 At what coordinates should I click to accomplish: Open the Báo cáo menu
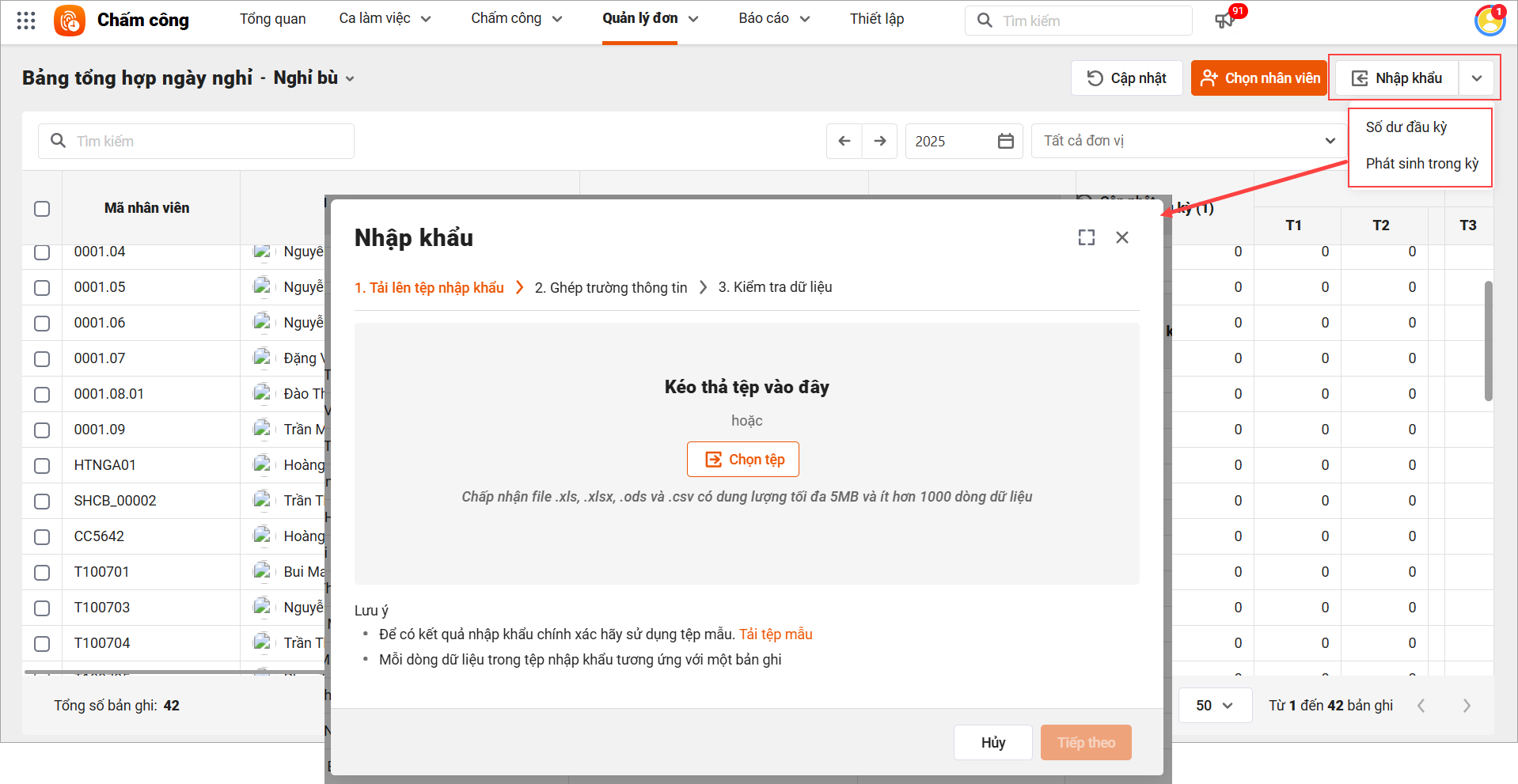(773, 19)
